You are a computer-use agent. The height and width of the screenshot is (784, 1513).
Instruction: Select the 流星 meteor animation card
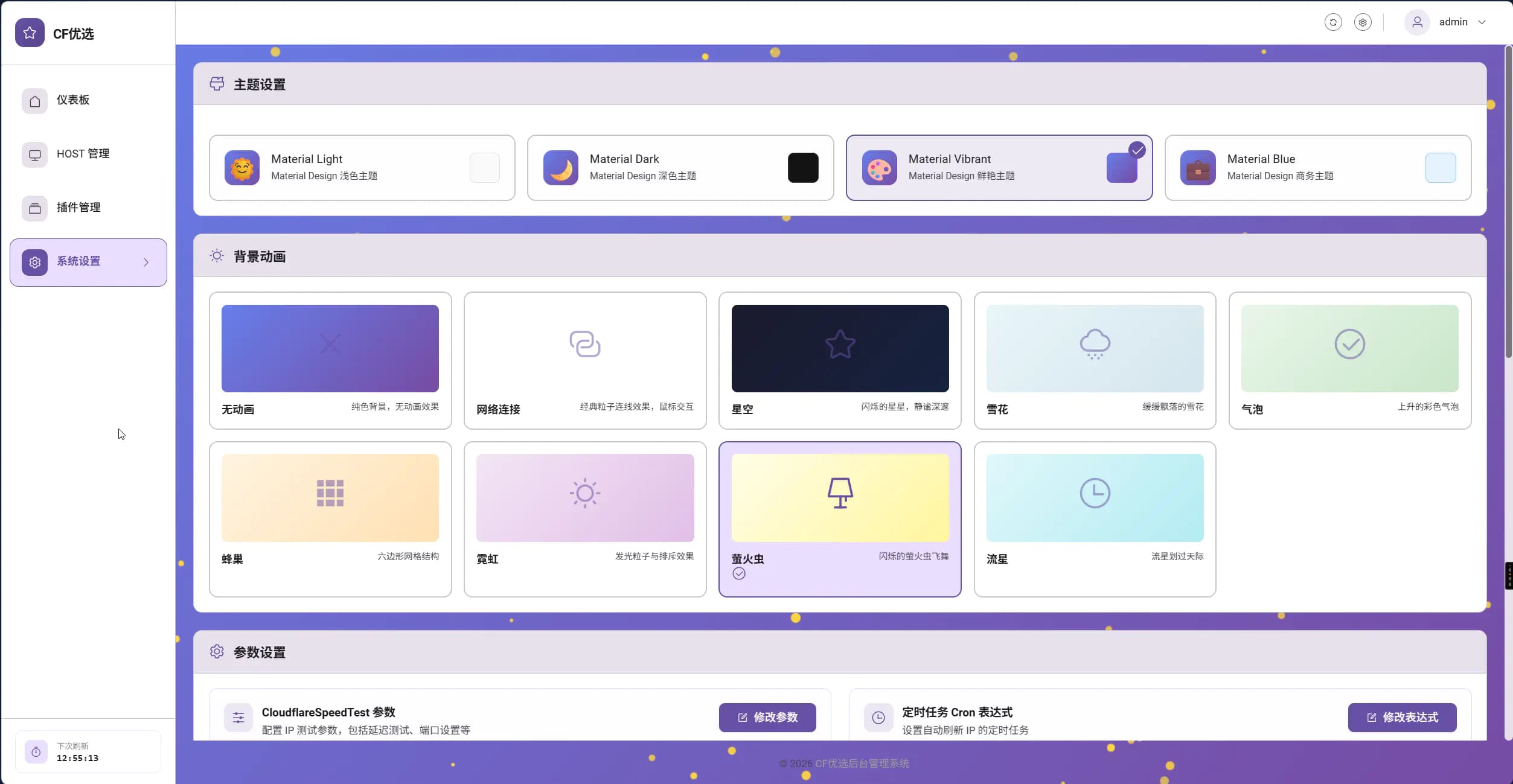click(1095, 519)
